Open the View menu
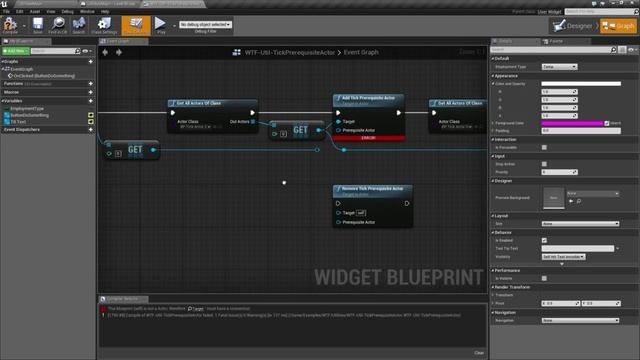The image size is (640, 360). point(51,11)
